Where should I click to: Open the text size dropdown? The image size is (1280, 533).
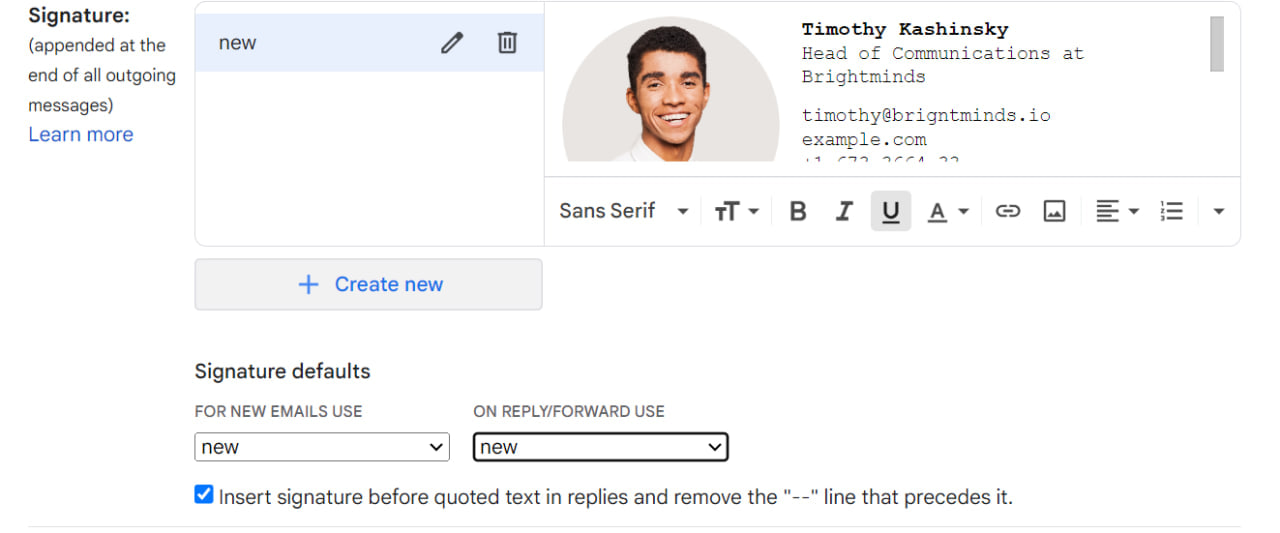(737, 211)
